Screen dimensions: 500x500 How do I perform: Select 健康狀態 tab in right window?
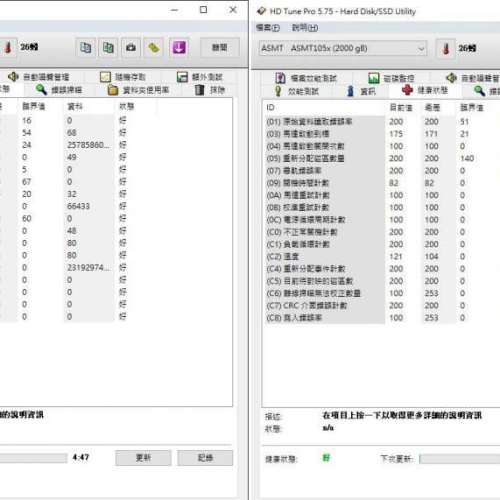(425, 90)
